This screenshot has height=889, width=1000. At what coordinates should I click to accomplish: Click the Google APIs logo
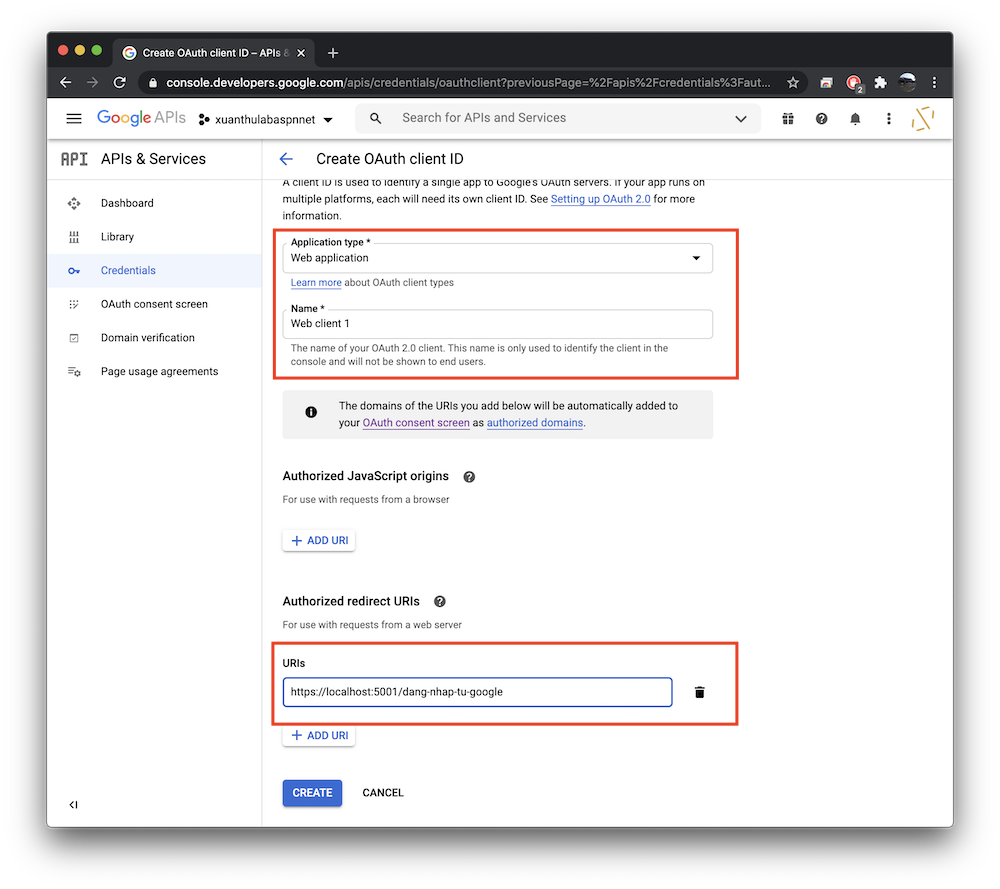coord(141,118)
